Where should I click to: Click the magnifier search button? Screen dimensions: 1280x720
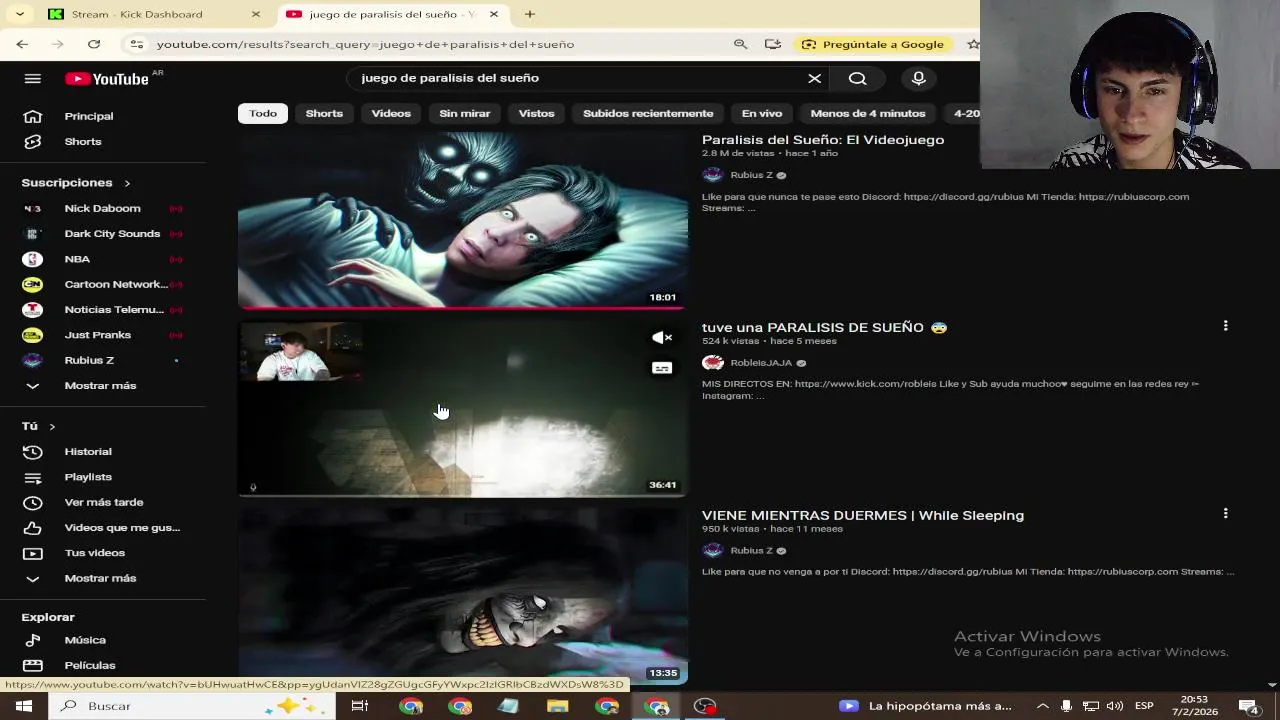click(x=858, y=78)
